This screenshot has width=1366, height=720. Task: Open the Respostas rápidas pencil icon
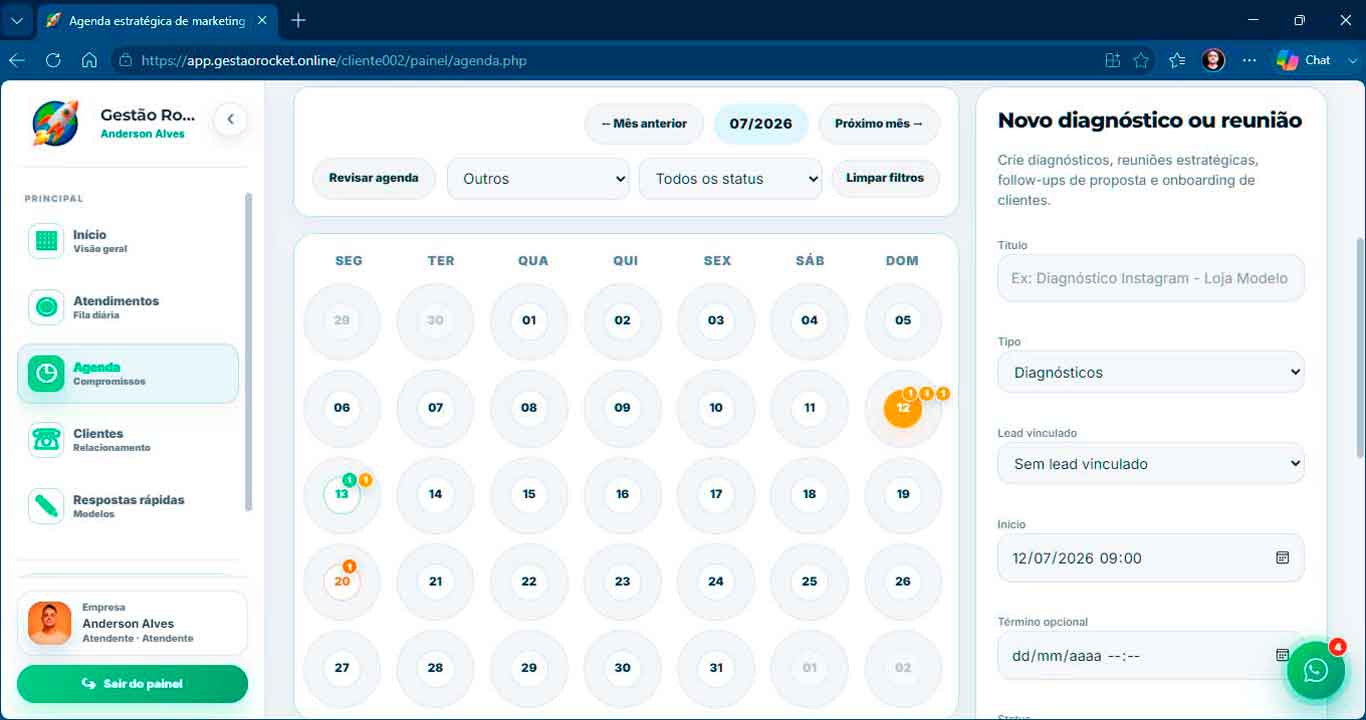[x=46, y=506]
